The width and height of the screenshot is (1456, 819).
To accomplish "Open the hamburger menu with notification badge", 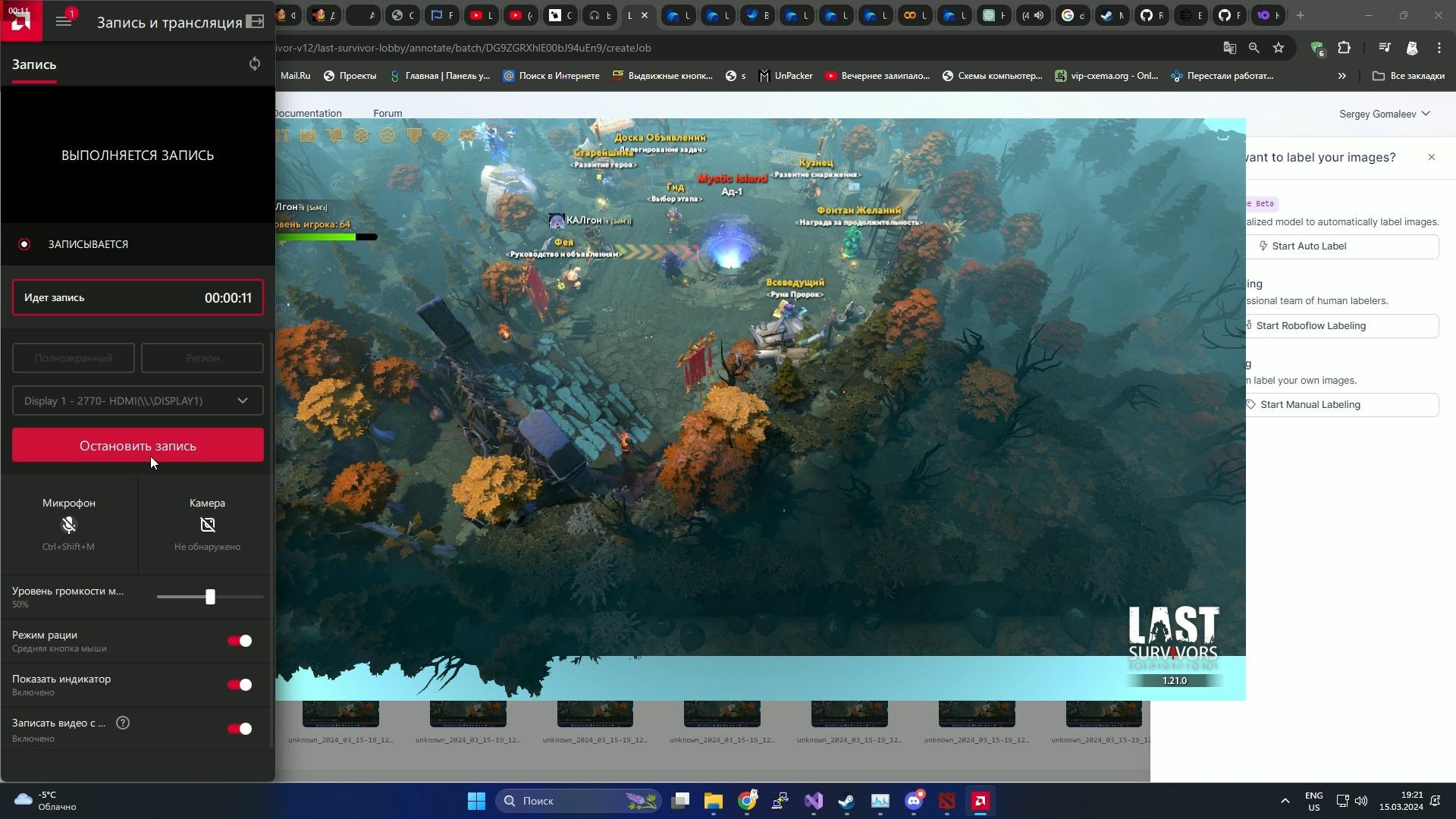I will pos(64,21).
